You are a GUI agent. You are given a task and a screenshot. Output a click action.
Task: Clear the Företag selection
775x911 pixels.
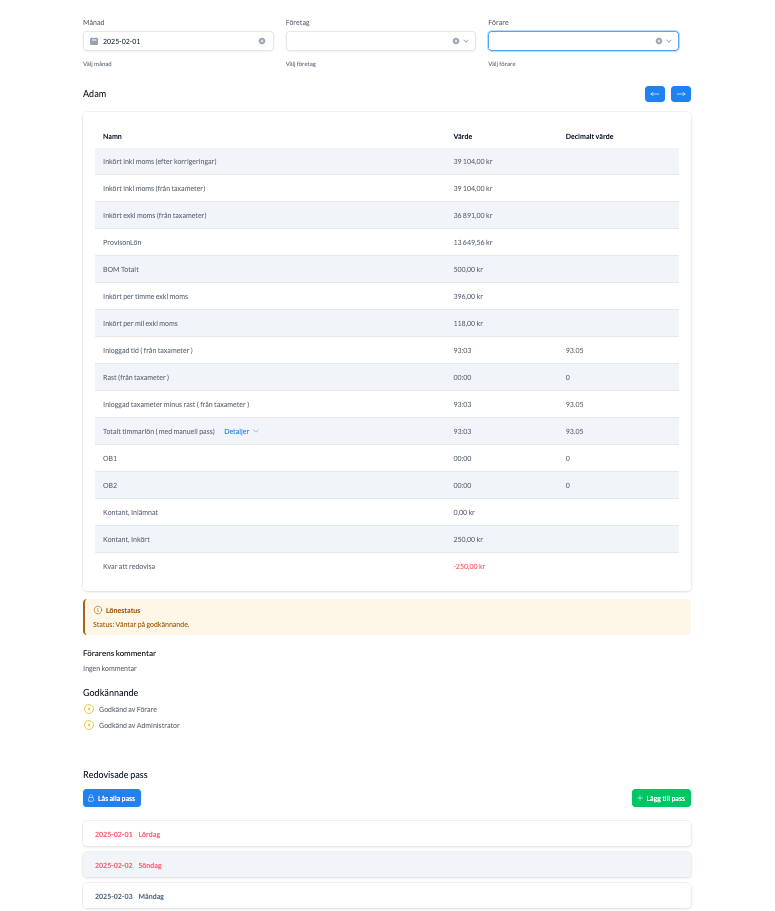[456, 41]
